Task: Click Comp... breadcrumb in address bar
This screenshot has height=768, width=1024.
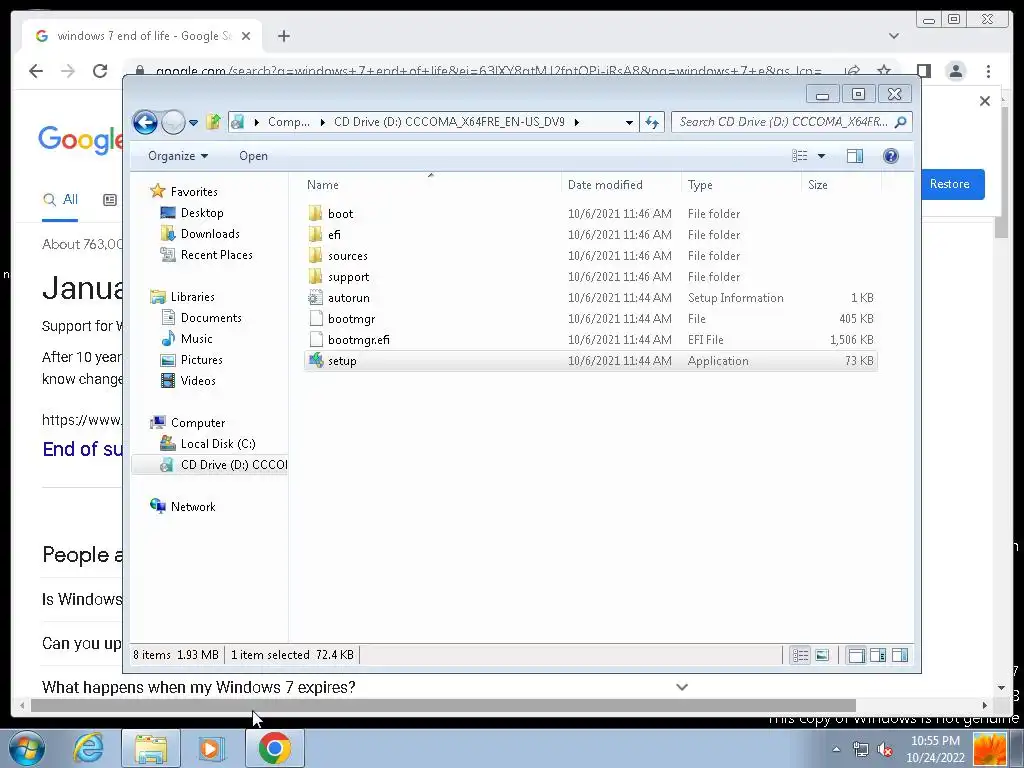Action: coord(289,122)
